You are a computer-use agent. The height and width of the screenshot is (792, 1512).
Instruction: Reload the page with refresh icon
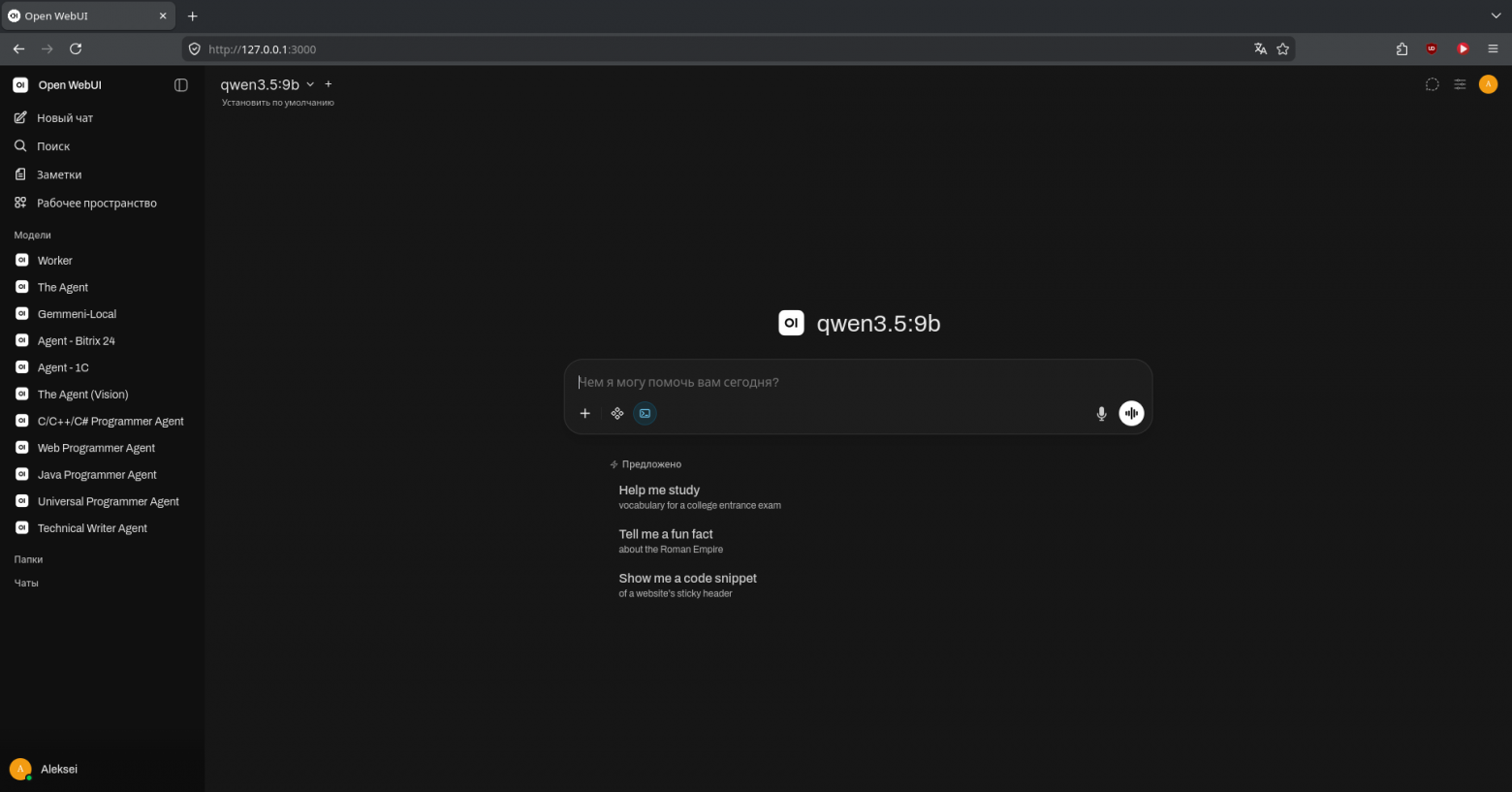[76, 48]
